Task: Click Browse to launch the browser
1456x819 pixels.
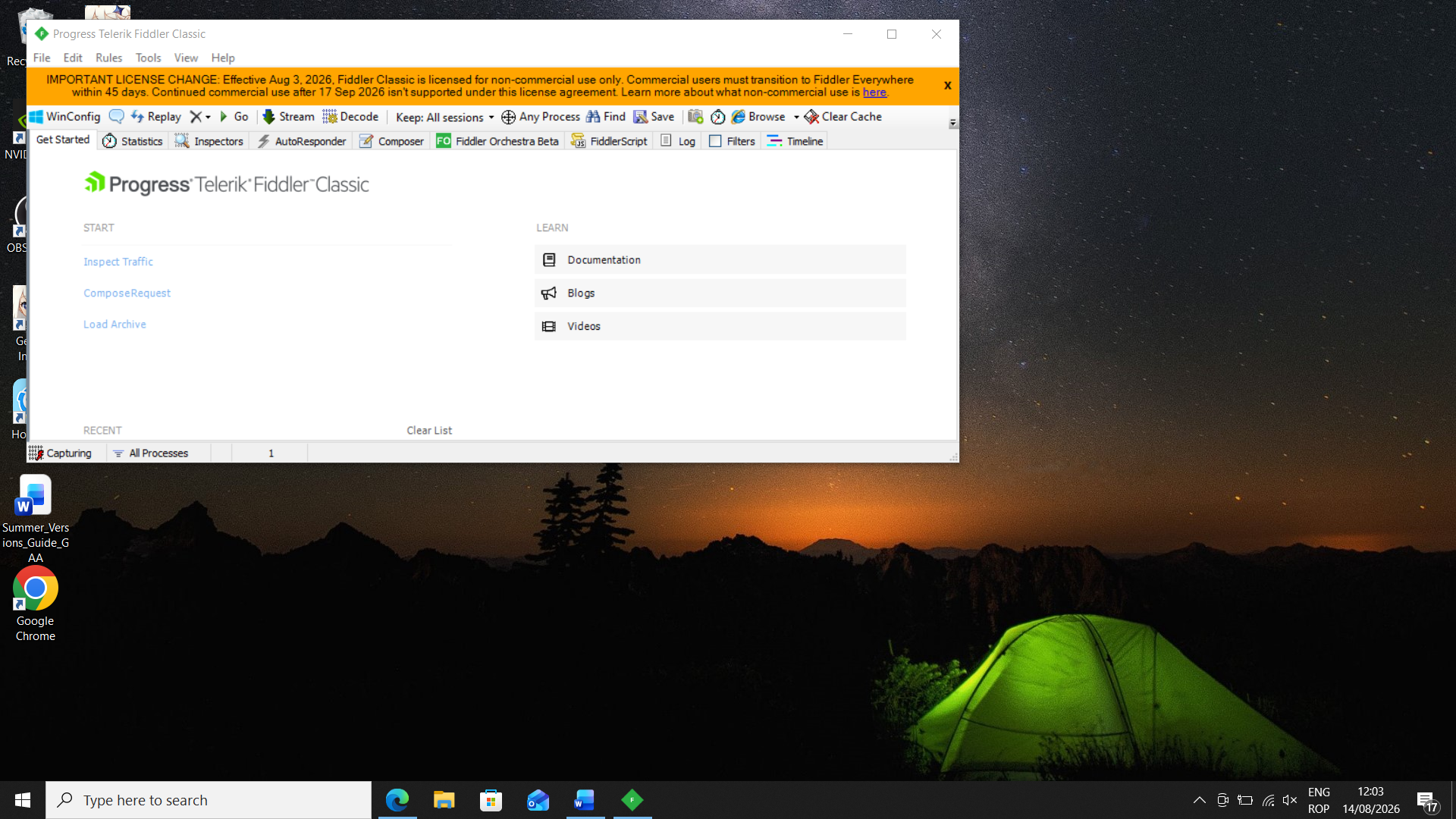Action: [758, 117]
